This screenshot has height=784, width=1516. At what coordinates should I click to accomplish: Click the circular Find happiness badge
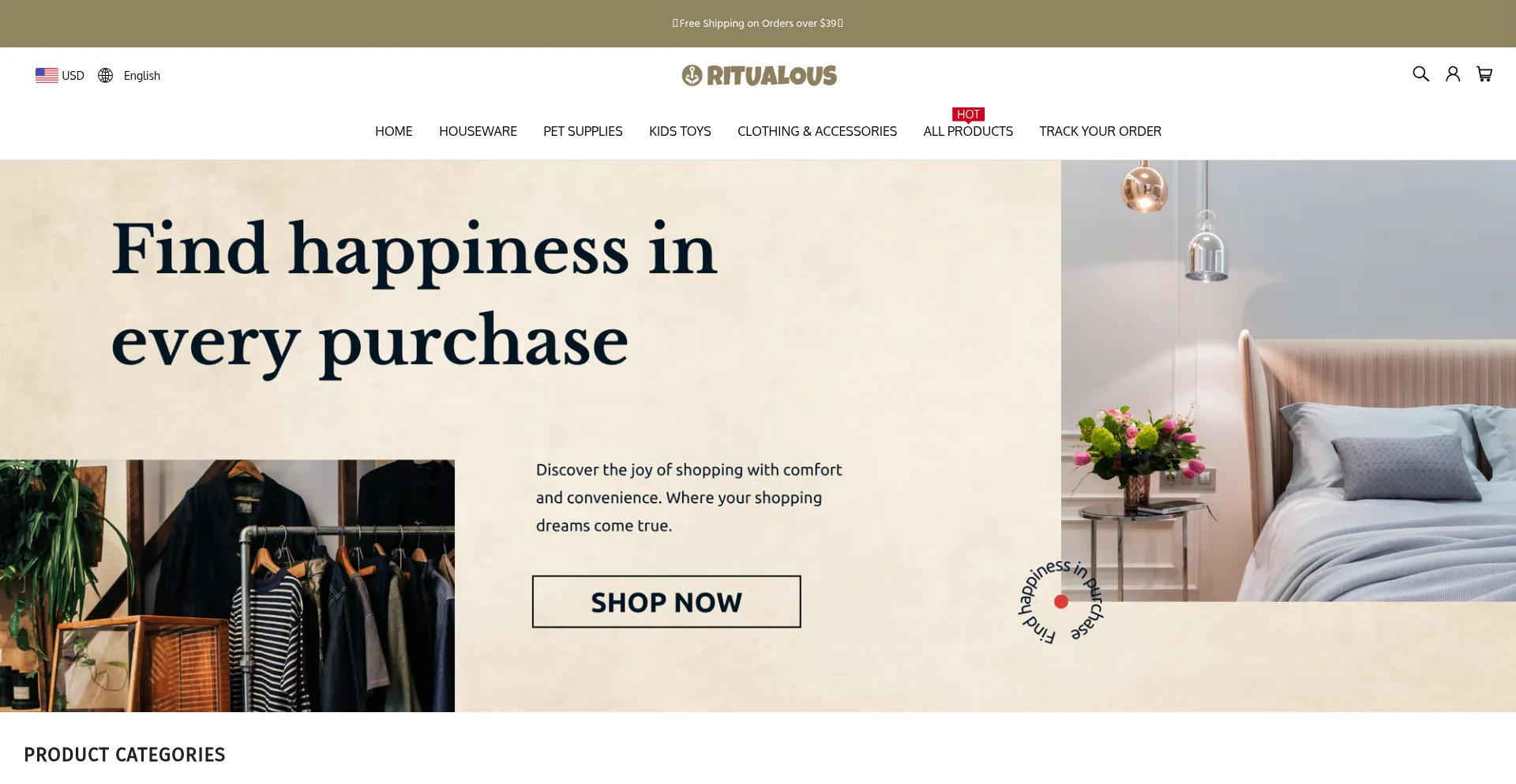pos(1060,601)
